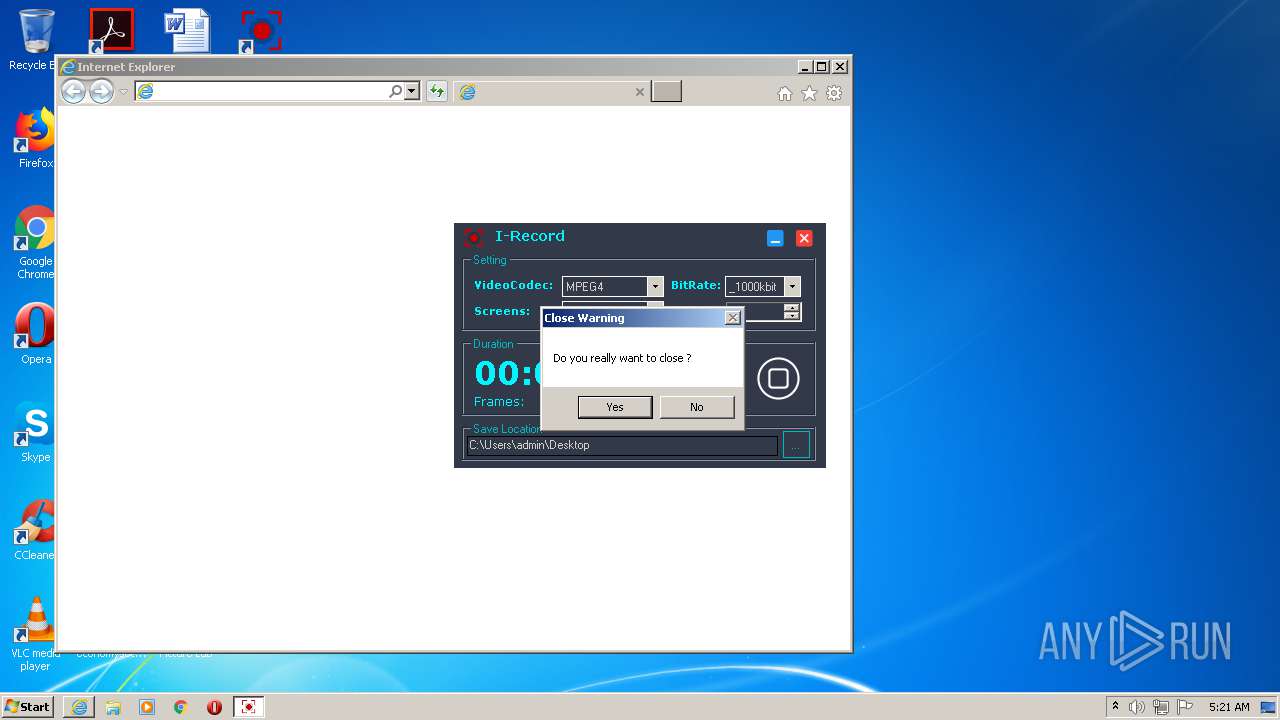The height and width of the screenshot is (720, 1280).
Task: Open the file explorer taskbar icon
Action: pyautogui.click(x=113, y=707)
